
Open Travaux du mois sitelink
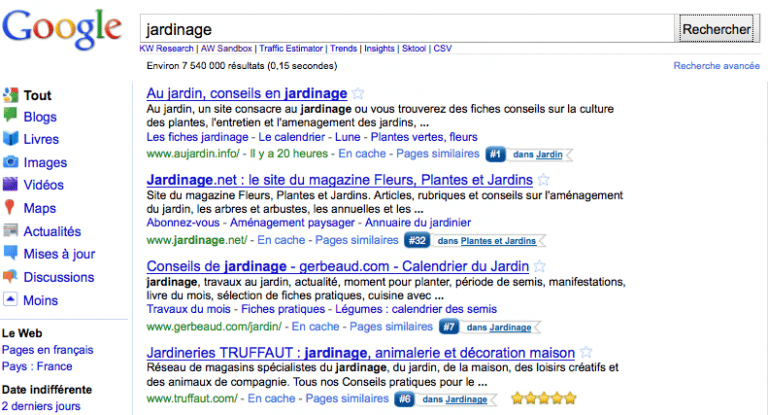(x=189, y=309)
